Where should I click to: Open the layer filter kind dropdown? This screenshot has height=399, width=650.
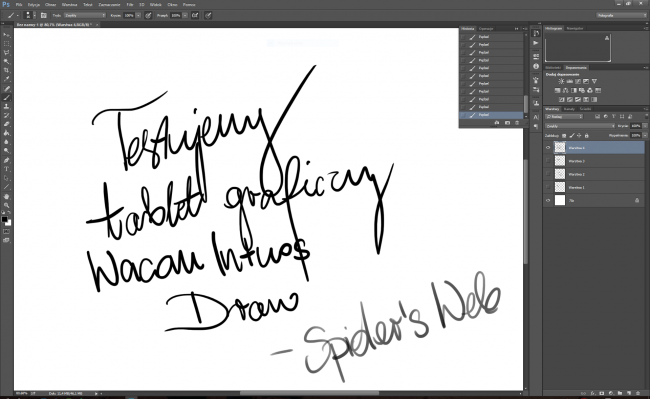(564, 117)
